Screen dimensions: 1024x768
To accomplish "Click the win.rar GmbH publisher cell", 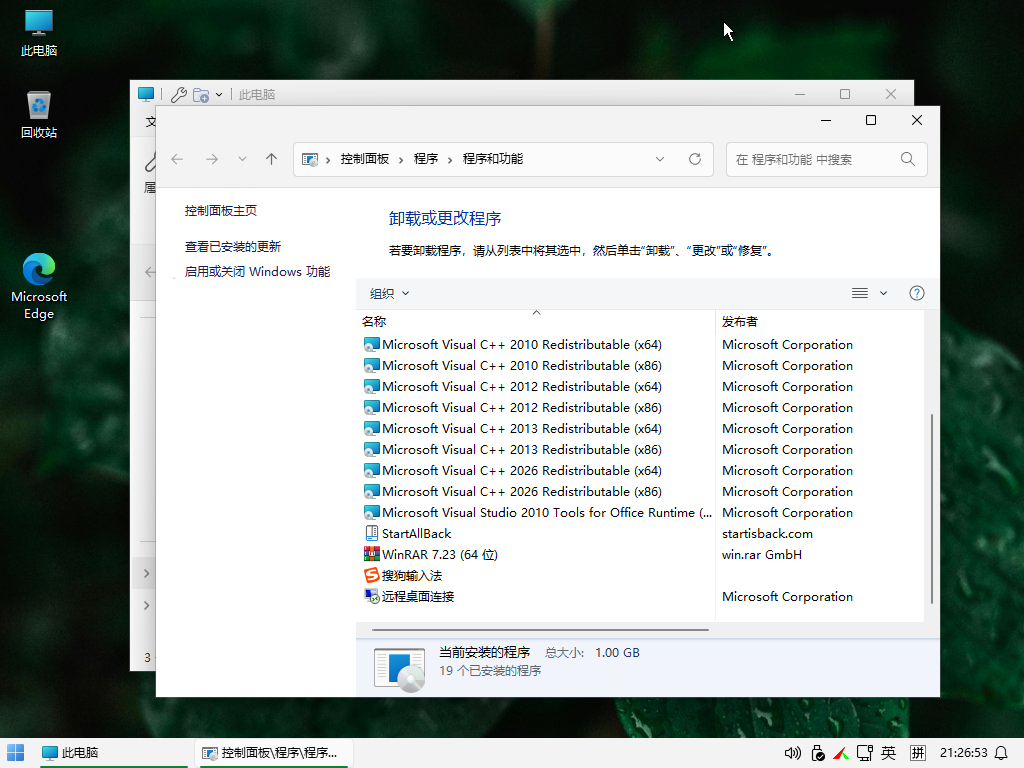I will [761, 554].
